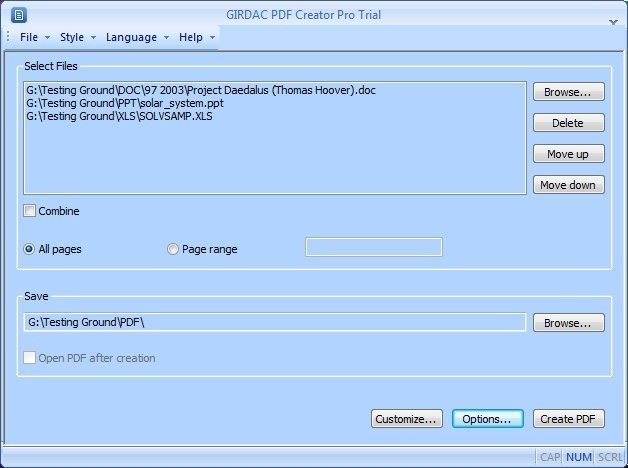The image size is (628, 468).
Task: Select the solar_system.ppt file entry
Action: tap(125, 103)
